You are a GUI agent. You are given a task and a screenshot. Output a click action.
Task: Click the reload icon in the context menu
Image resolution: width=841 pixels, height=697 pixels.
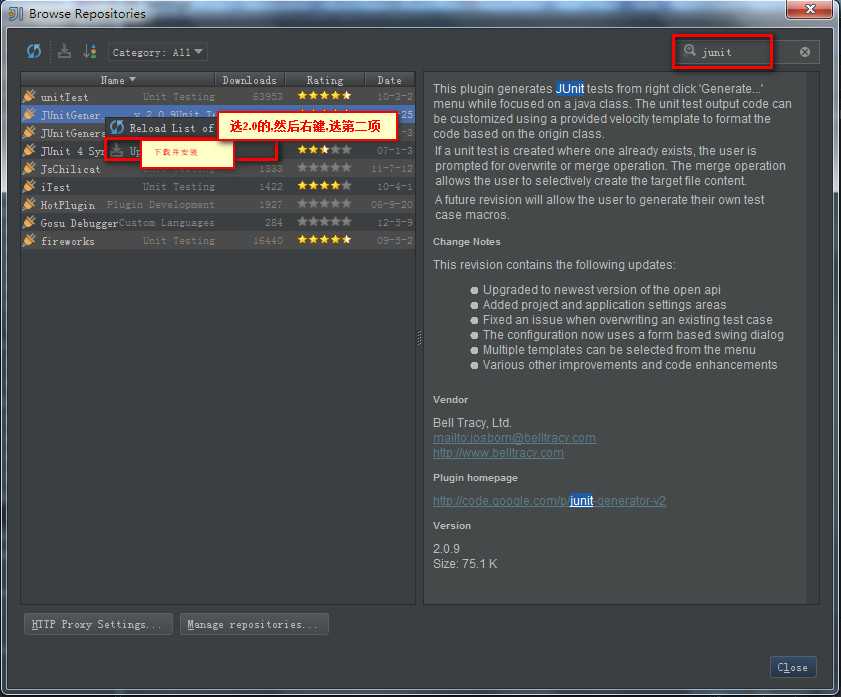pos(116,128)
